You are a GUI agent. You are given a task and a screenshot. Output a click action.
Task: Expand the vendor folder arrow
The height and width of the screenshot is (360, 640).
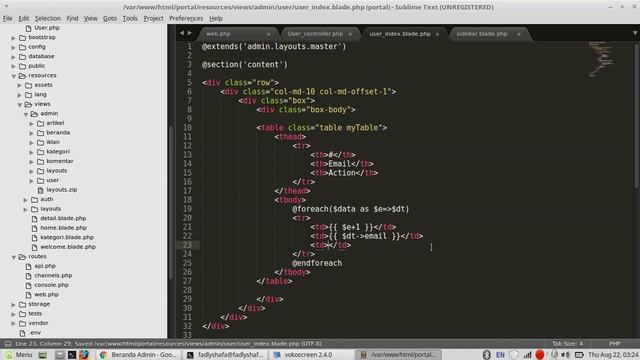pos(13,323)
